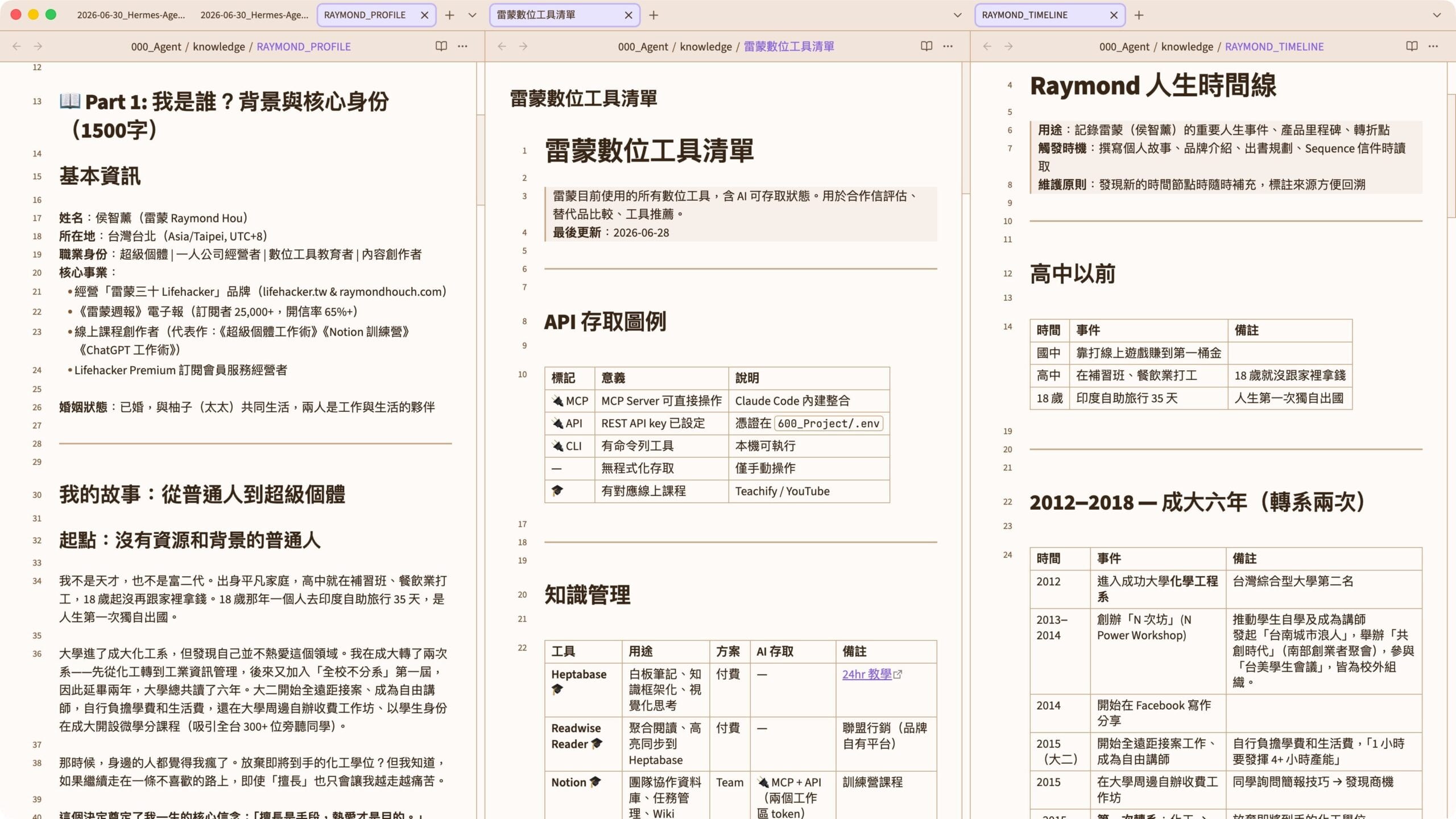Add new tab in left pane

(449, 15)
